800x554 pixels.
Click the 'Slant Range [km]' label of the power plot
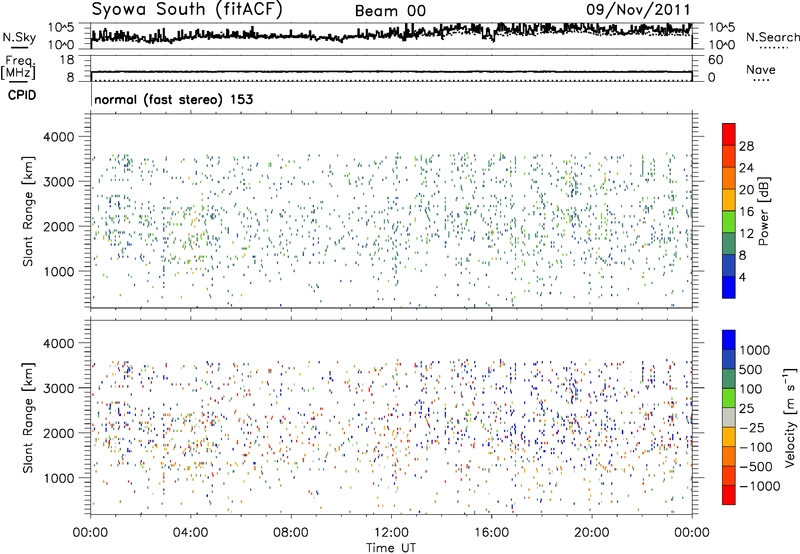pos(28,211)
